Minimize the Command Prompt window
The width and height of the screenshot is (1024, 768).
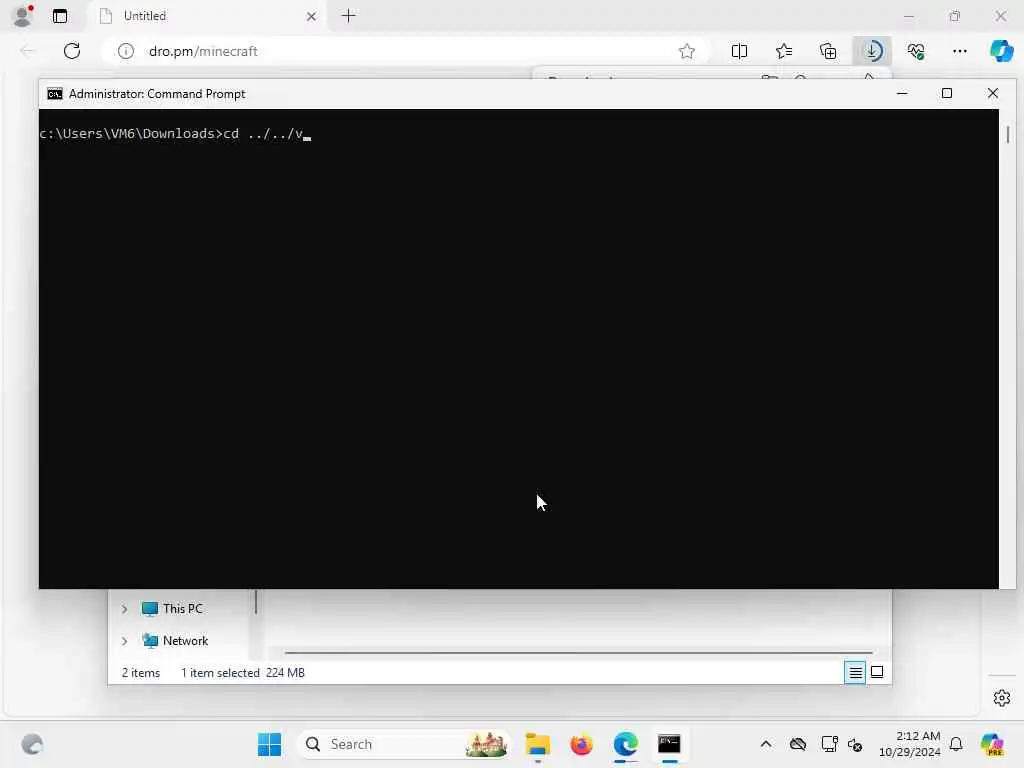(x=902, y=93)
